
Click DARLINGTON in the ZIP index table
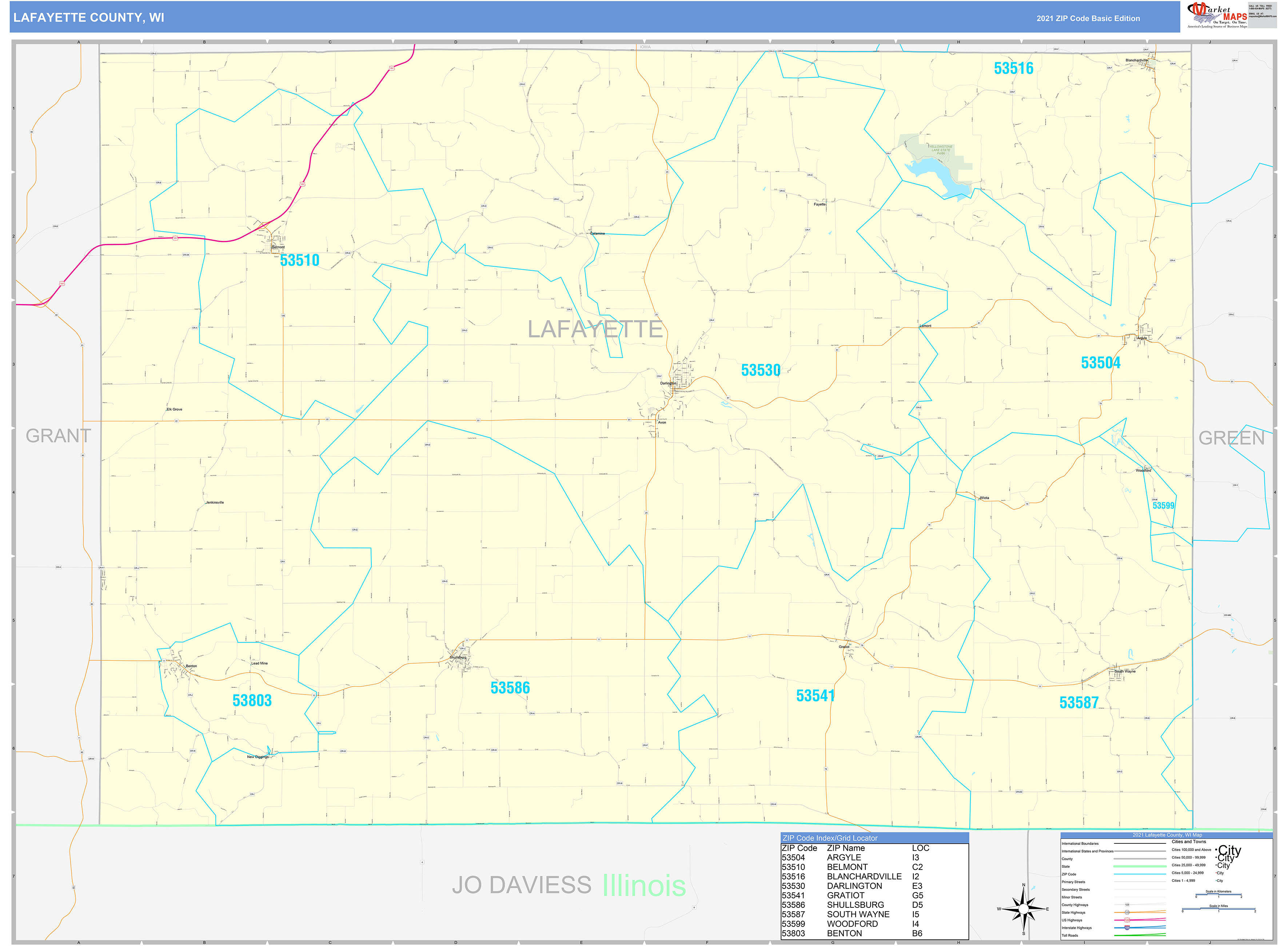pos(854,886)
